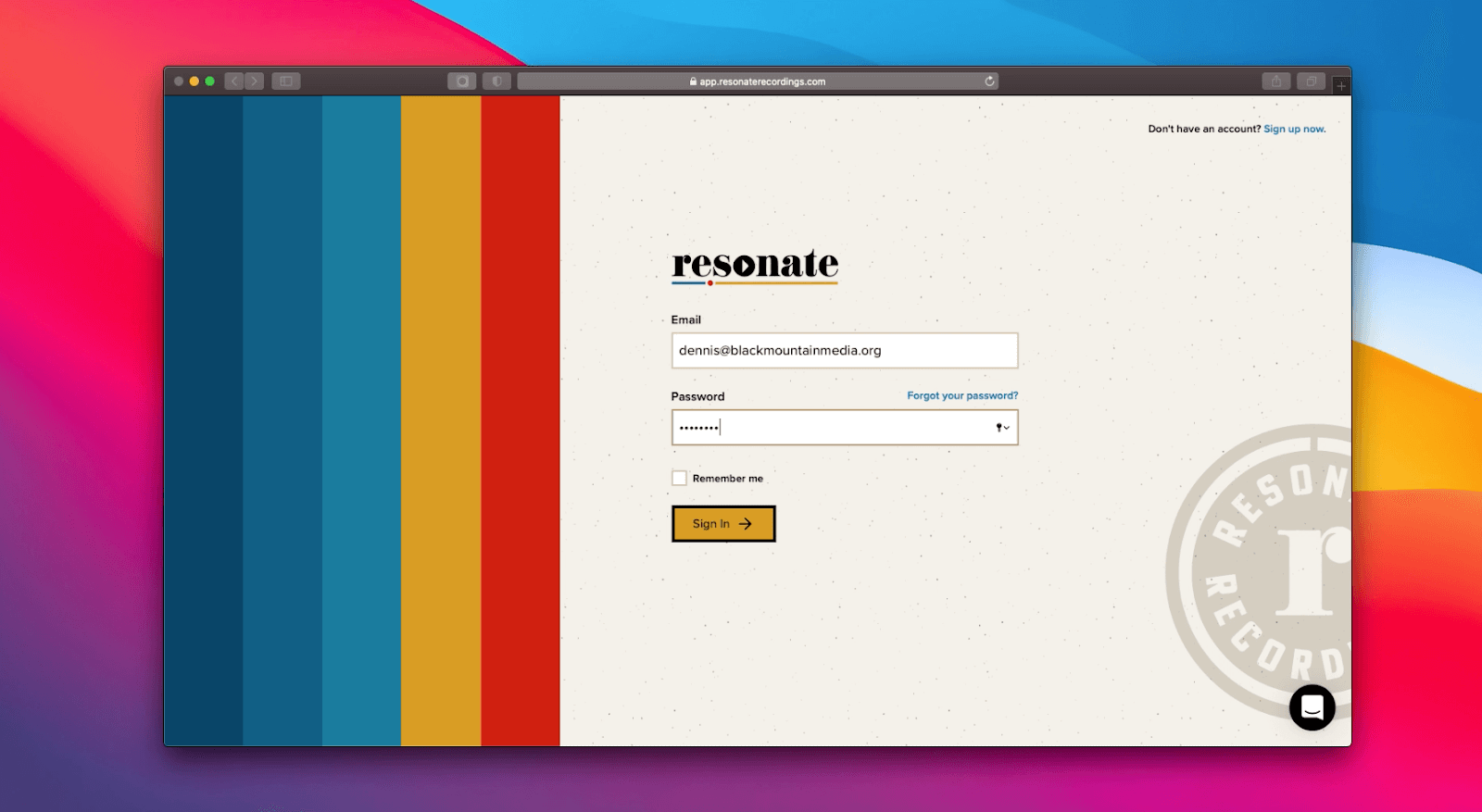The height and width of the screenshot is (812, 1482).
Task: Click the Safari forward navigation arrow
Action: pos(255,81)
